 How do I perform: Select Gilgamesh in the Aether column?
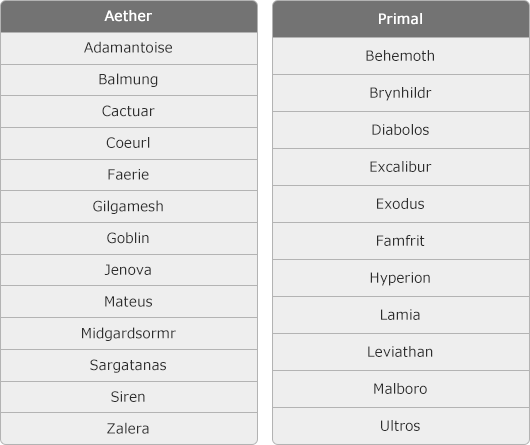coord(129,206)
